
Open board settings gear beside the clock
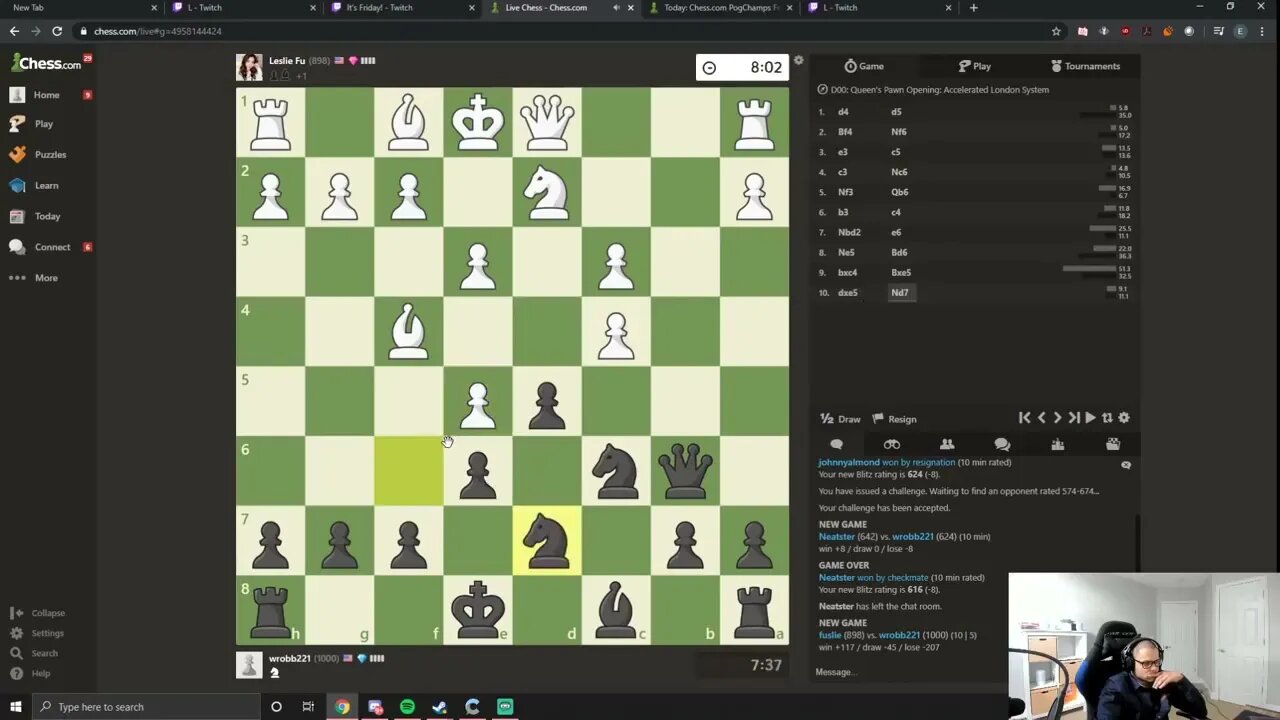[x=798, y=60]
